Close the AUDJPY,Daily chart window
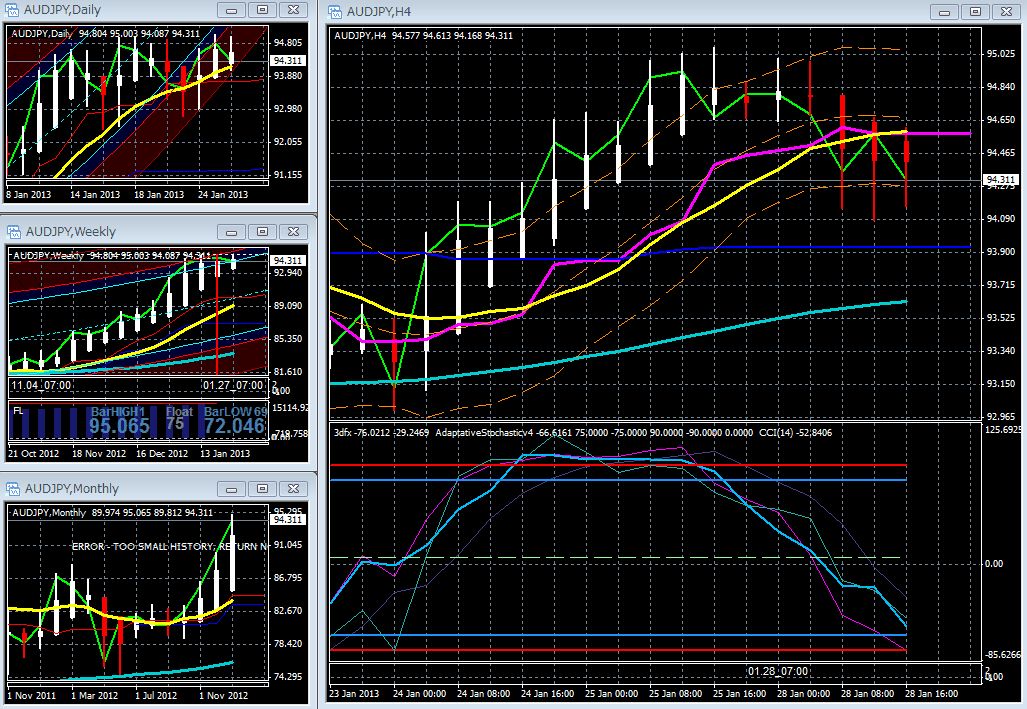 coord(293,10)
